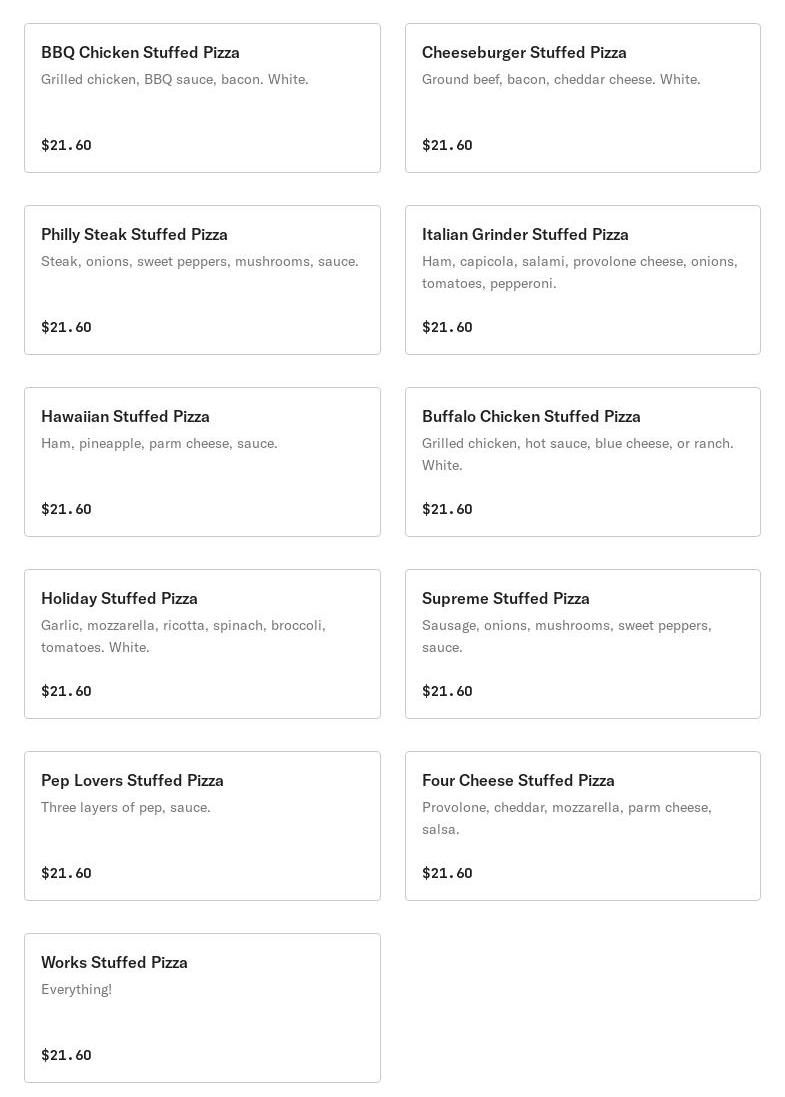Image resolution: width=785 pixels, height=1097 pixels.
Task: Click the Philly Steak Stuffed Pizza title
Action: click(134, 234)
